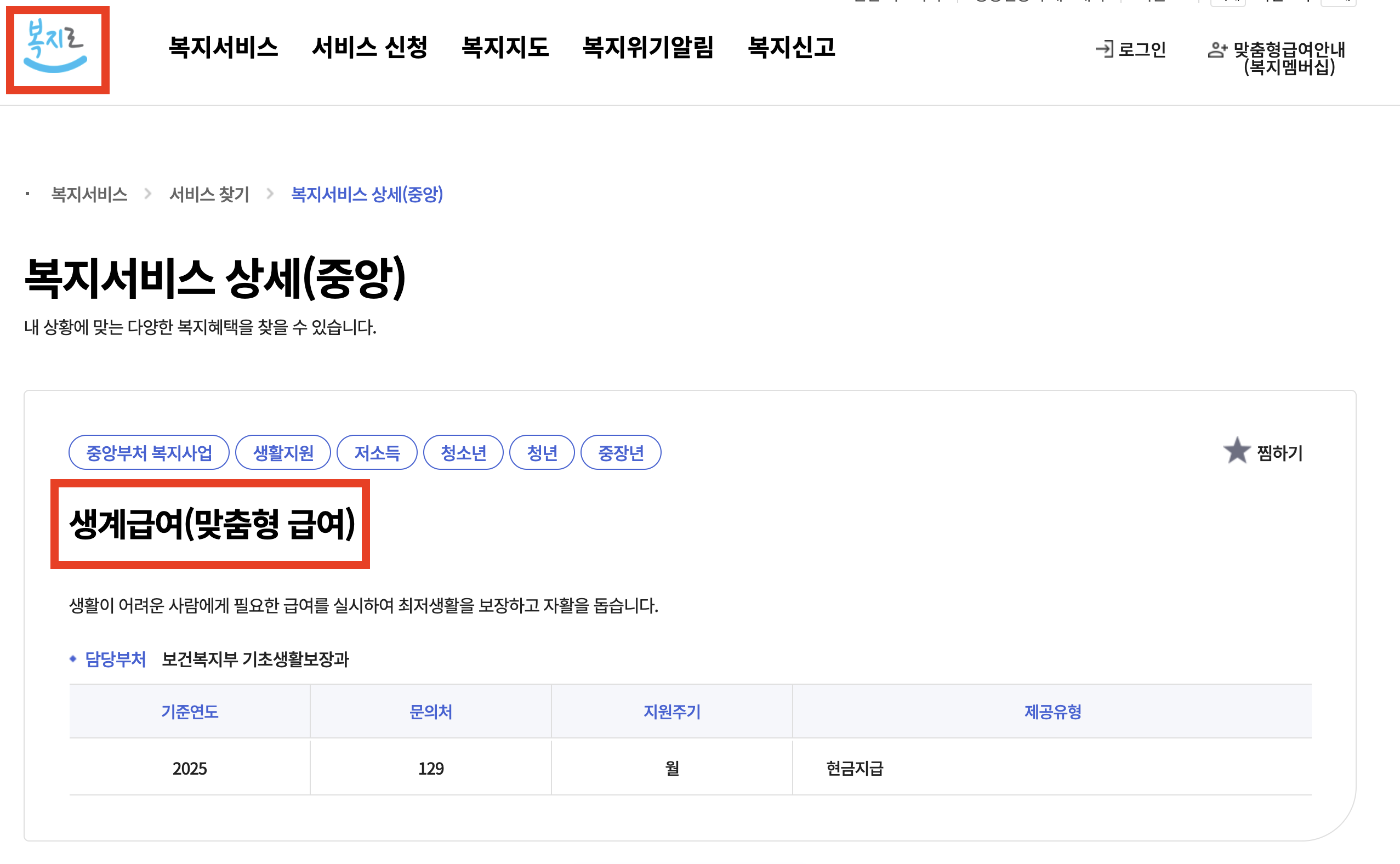Open the 복지위기알림 menu
1400x864 pixels.
click(648, 48)
